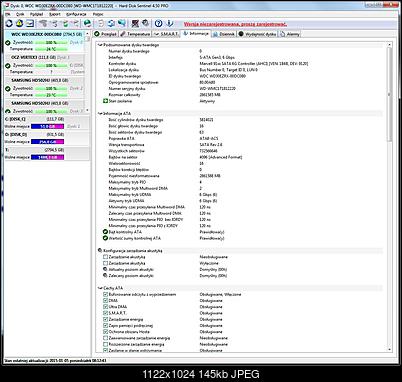Click the yellow alert toolbar icon

click(19, 23)
